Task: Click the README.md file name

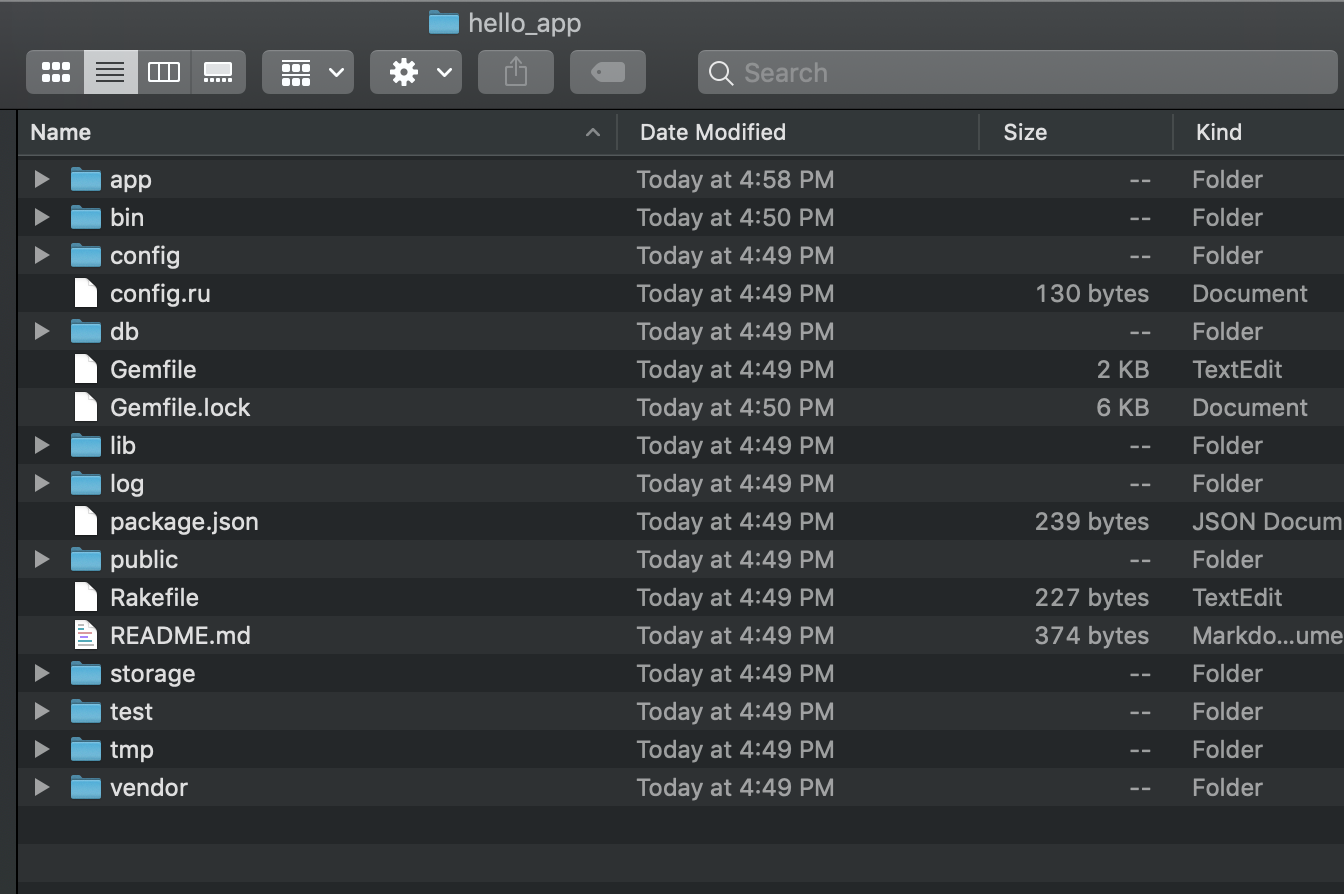Action: tap(180, 635)
